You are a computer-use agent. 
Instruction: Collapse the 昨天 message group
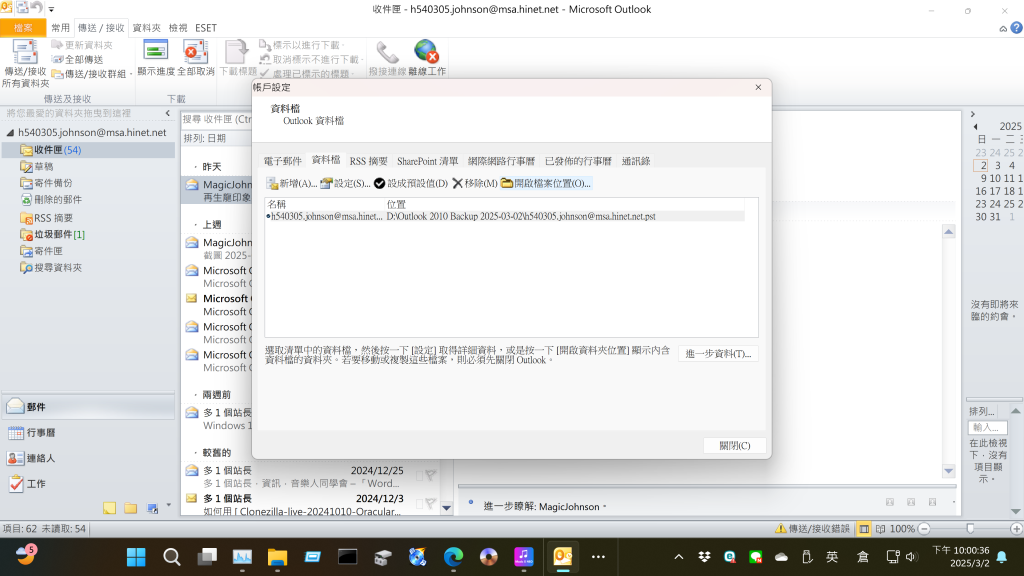(194, 166)
